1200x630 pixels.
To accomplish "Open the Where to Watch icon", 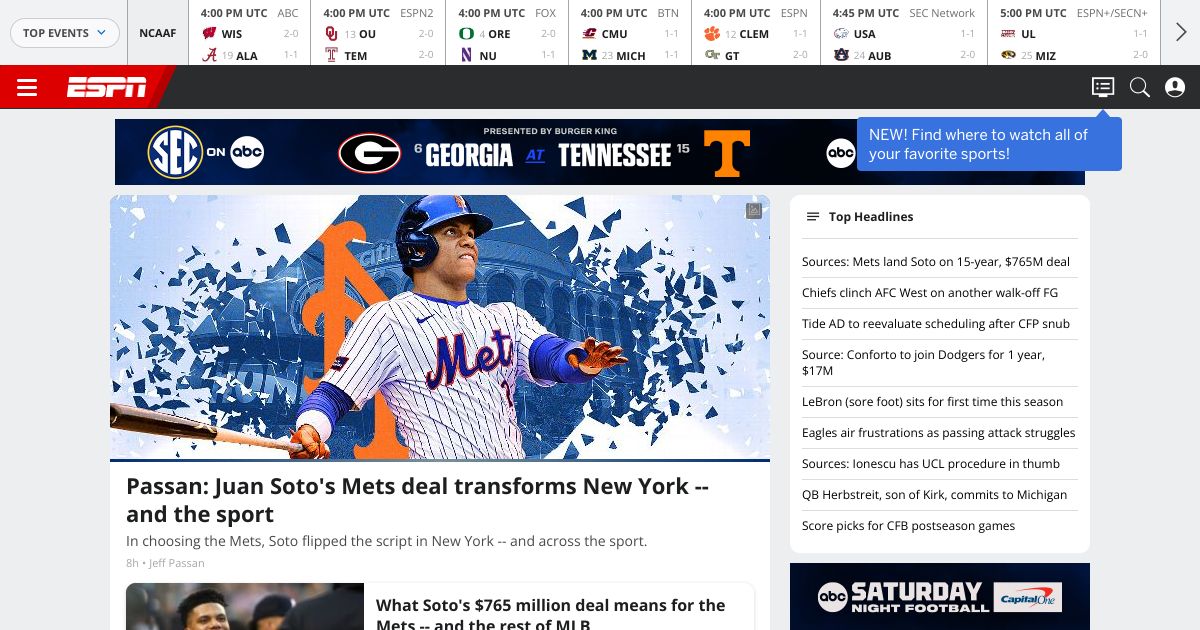I will (1102, 87).
